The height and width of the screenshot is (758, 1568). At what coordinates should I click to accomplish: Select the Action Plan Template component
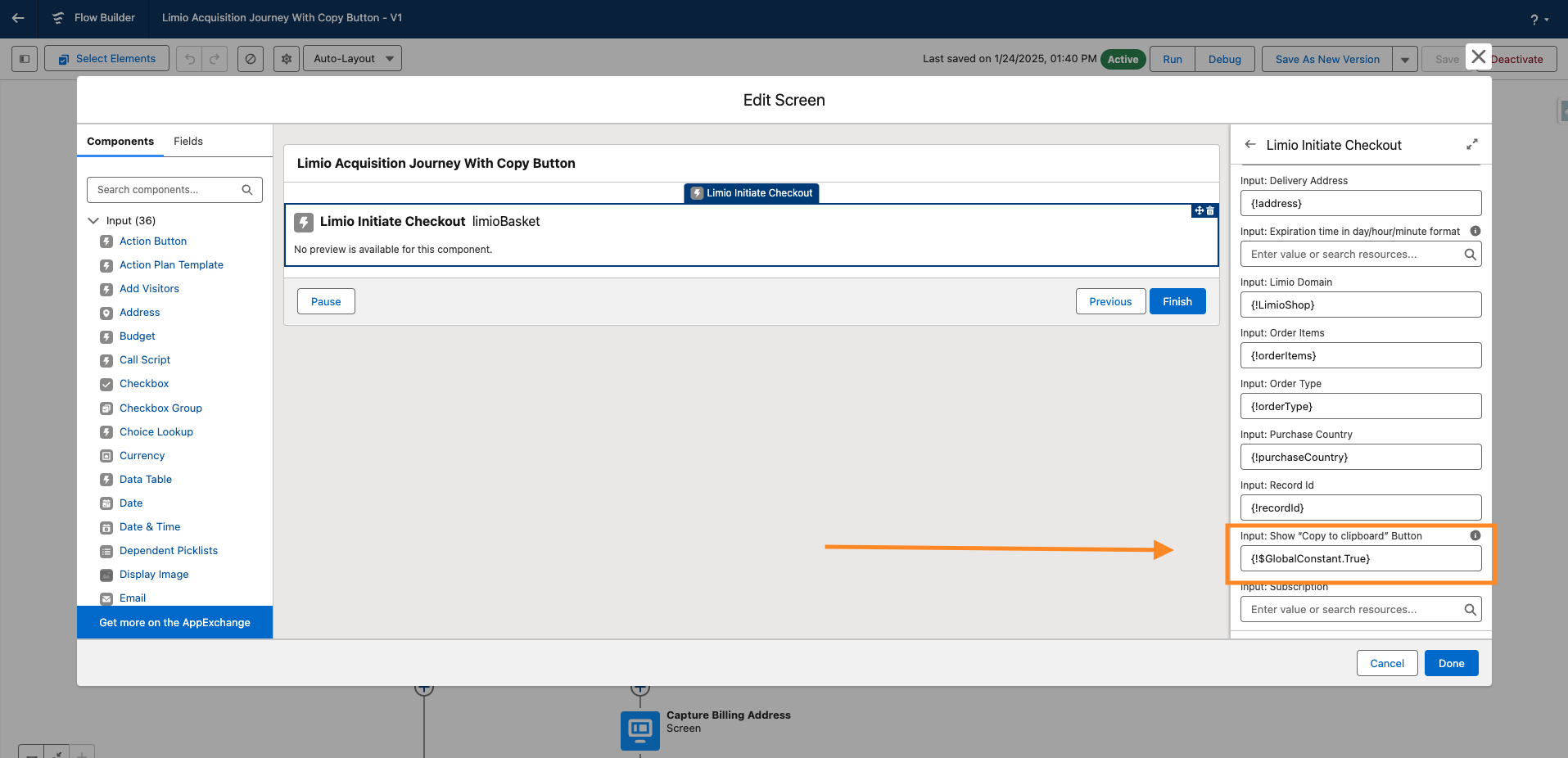(x=171, y=265)
